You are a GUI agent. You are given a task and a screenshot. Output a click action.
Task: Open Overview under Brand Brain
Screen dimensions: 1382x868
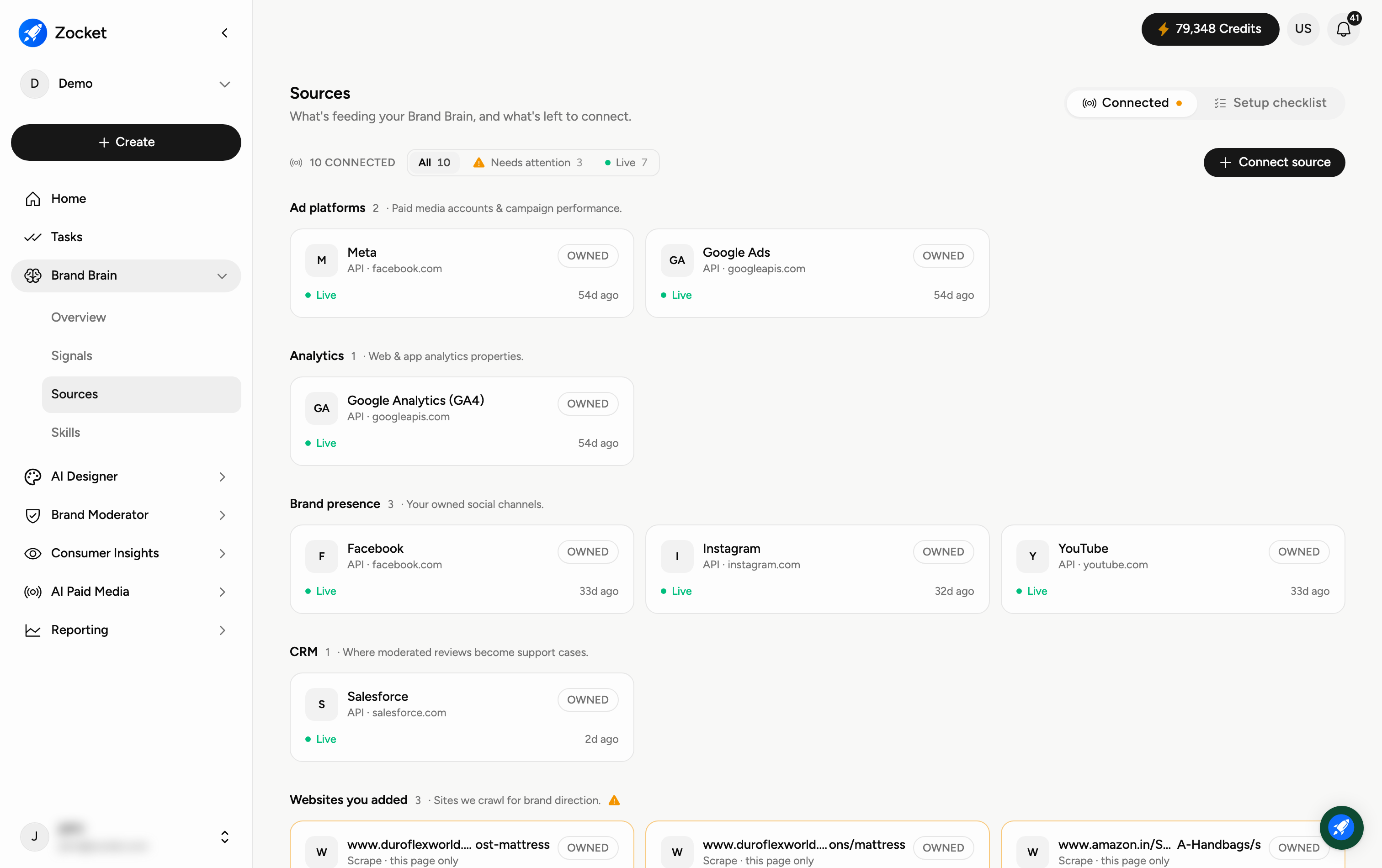click(x=141, y=317)
